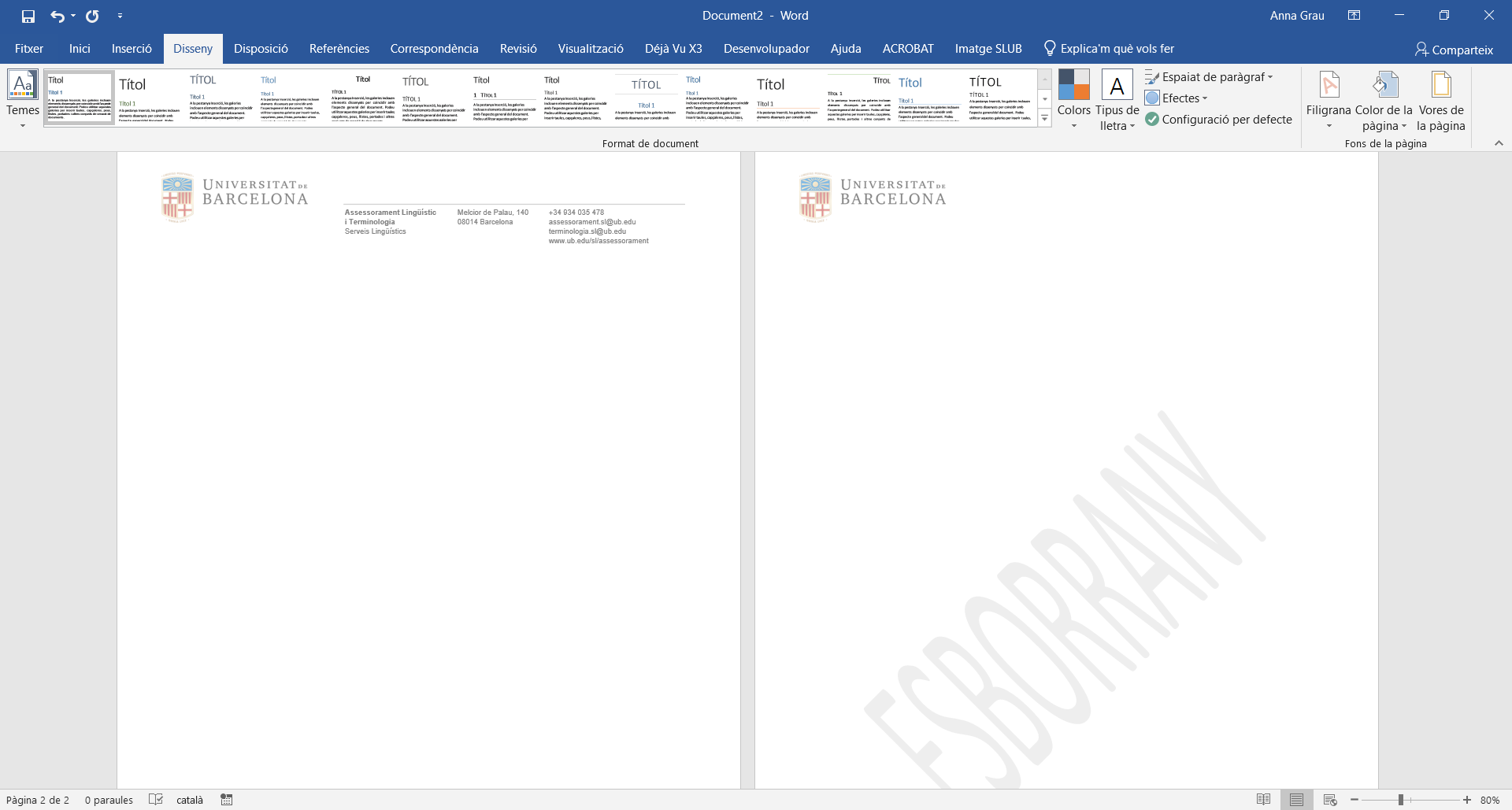This screenshot has width=1512, height=810.
Task: Expand the Espaiat de paràgraf dropdown
Action: click(x=1209, y=77)
